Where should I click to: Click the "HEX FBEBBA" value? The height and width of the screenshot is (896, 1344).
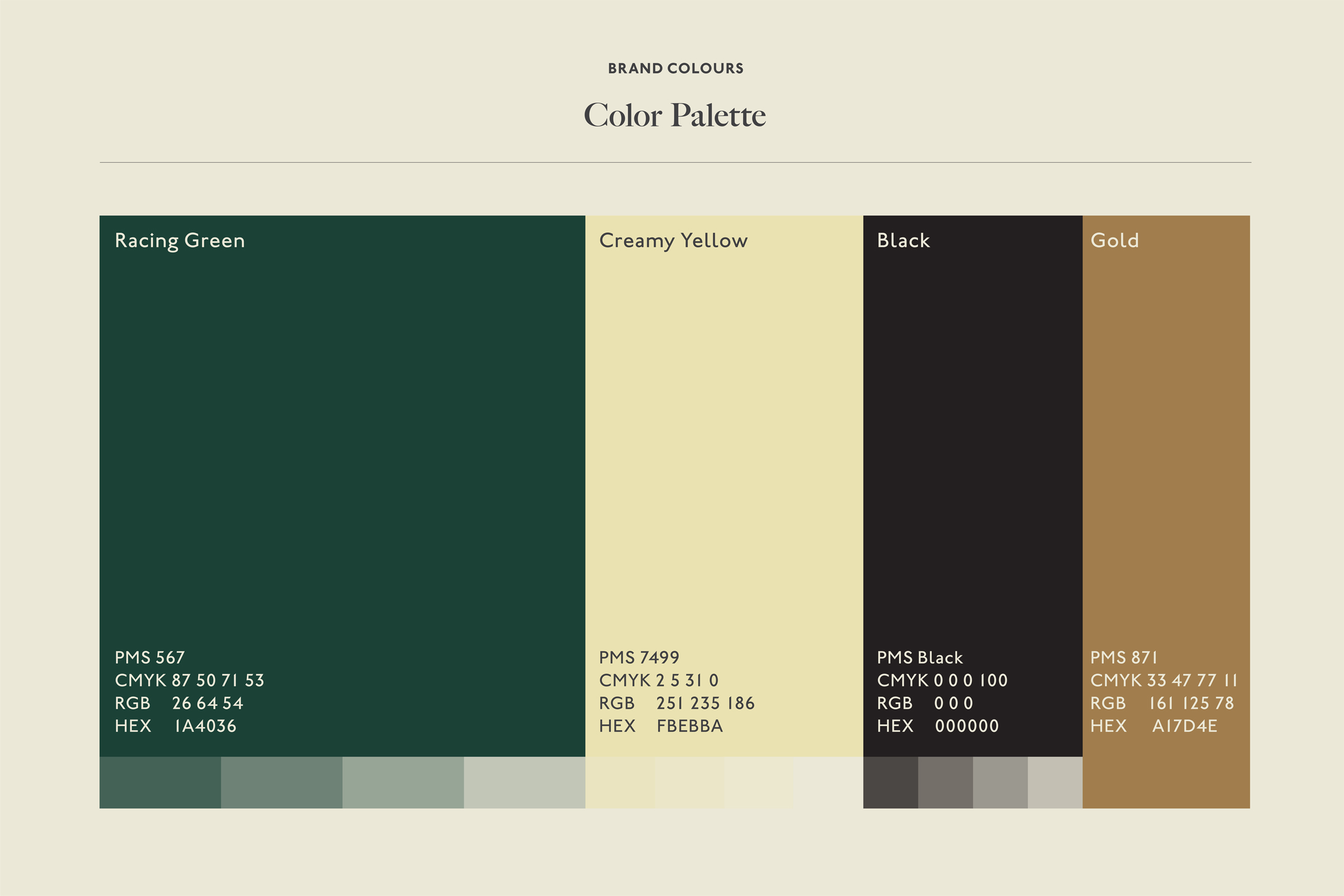click(661, 726)
